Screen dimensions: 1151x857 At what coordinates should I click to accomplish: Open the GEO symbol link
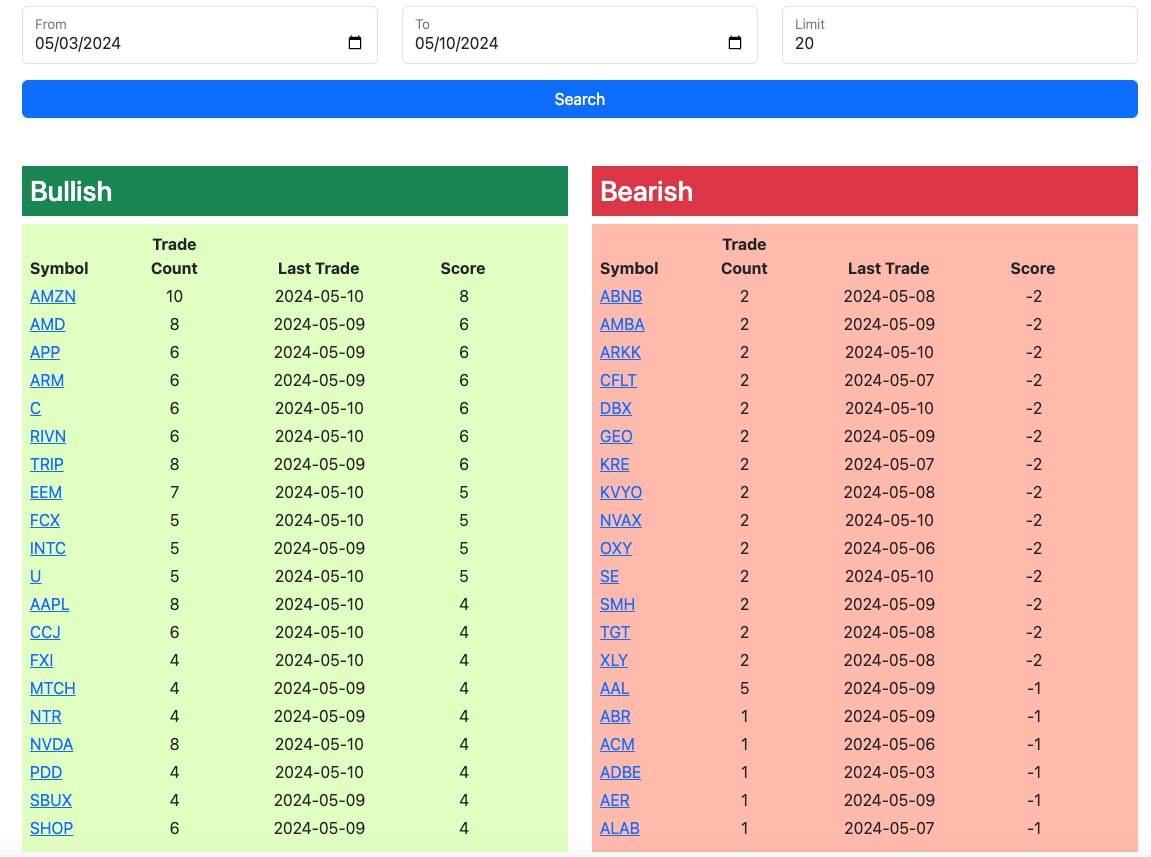[x=616, y=436]
